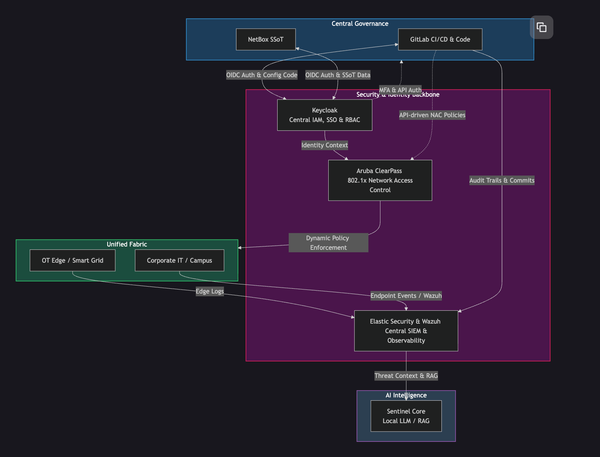Click the Edge Logs edge label

pyautogui.click(x=210, y=291)
